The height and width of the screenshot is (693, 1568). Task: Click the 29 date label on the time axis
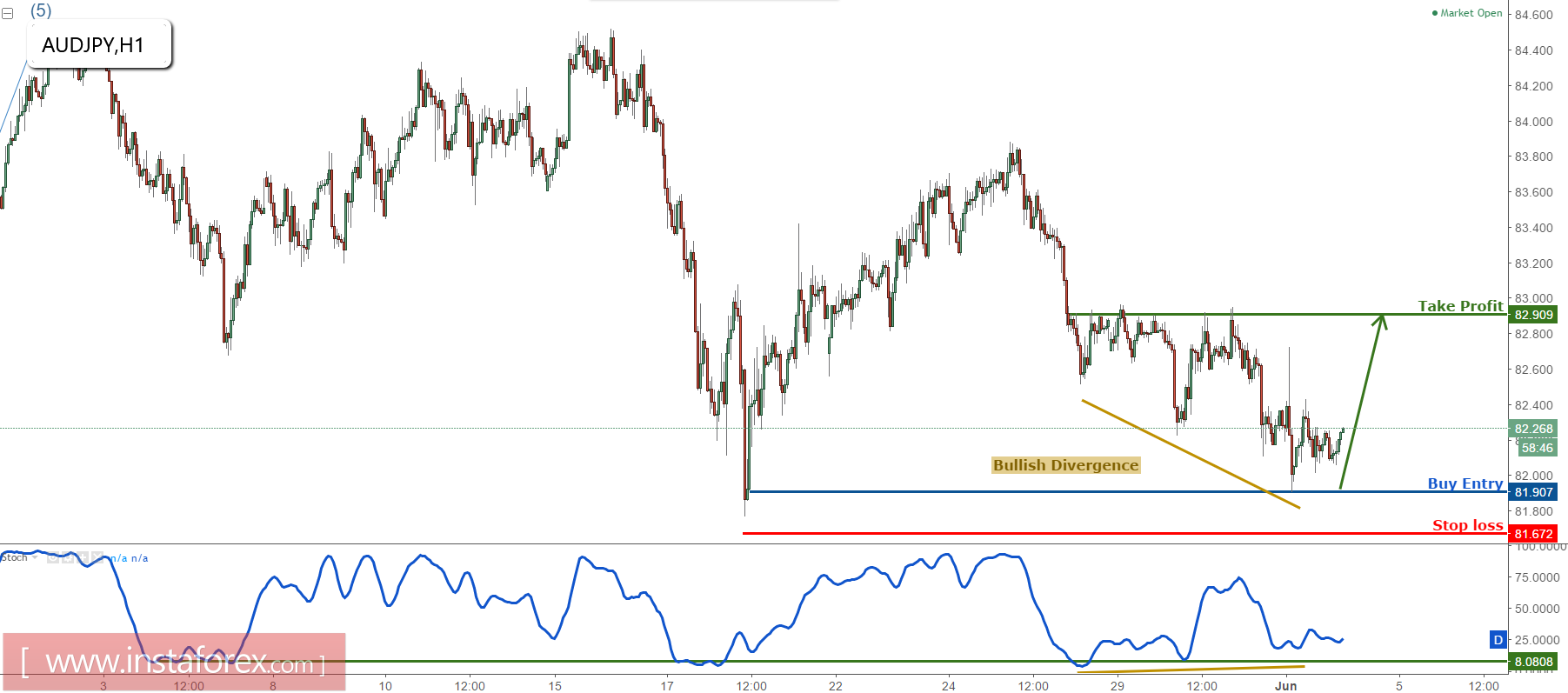click(x=1118, y=686)
